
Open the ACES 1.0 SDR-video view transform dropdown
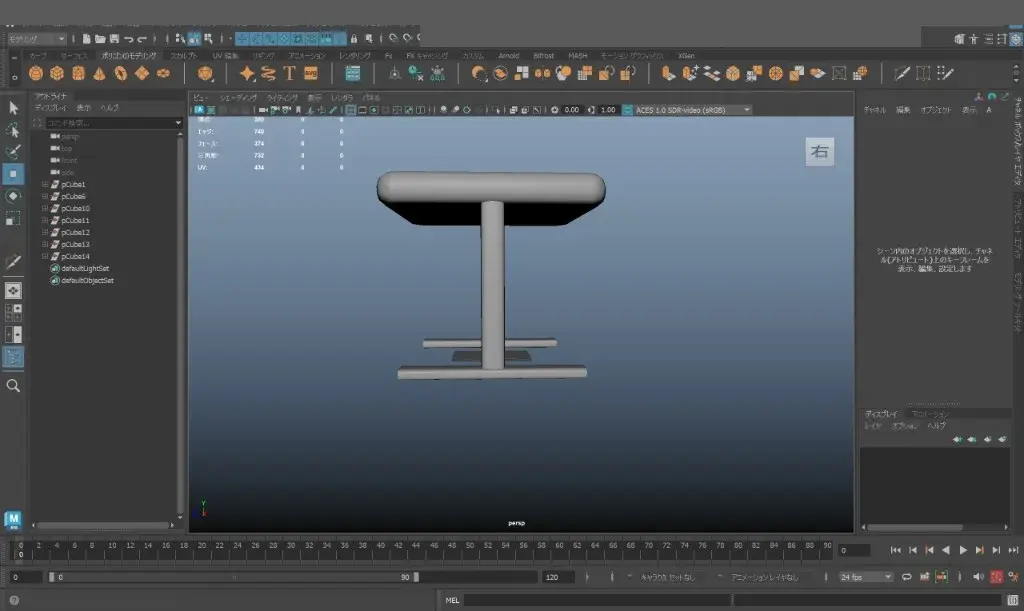(x=693, y=110)
